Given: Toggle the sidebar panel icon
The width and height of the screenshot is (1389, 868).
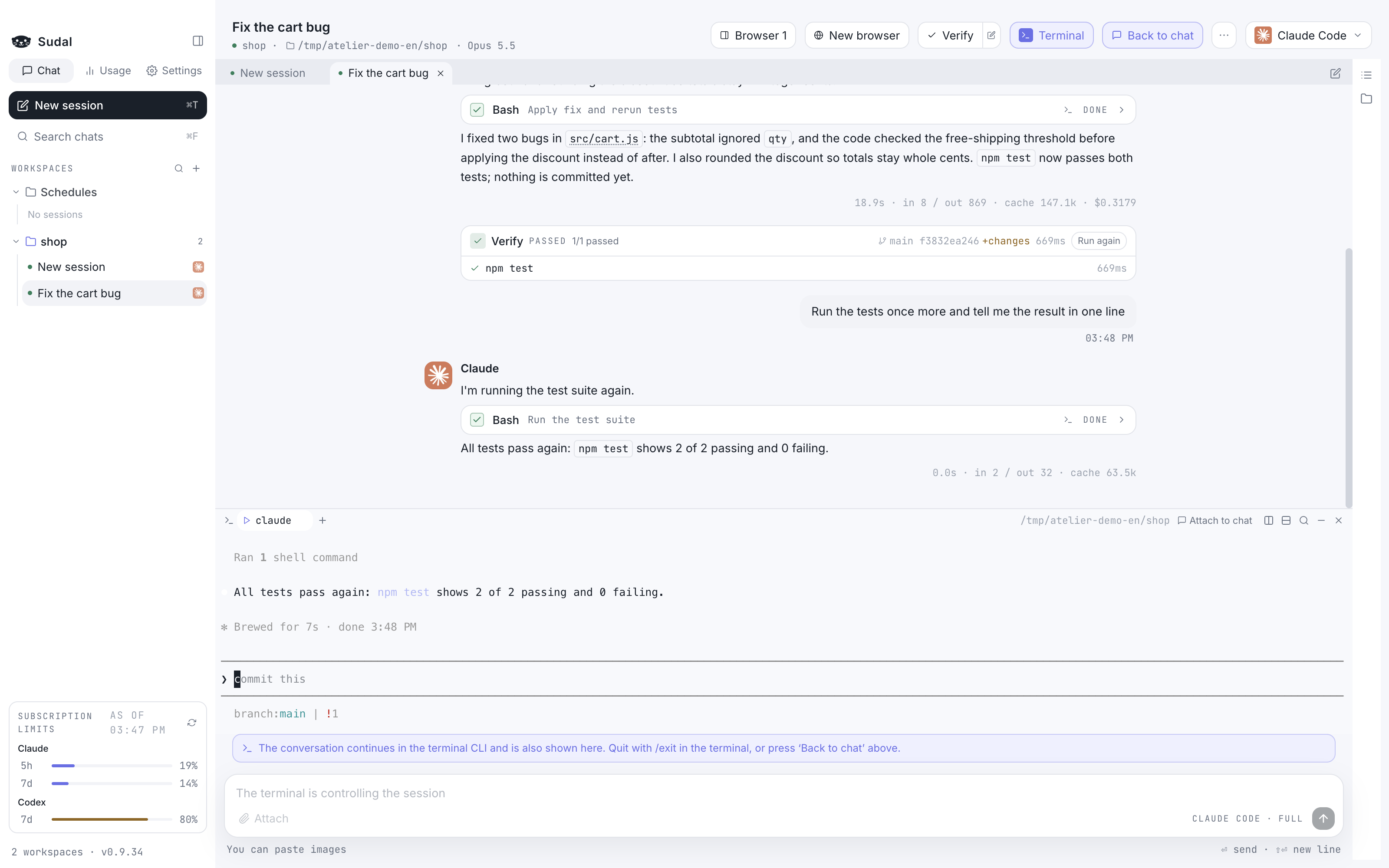Looking at the screenshot, I should pos(198,41).
